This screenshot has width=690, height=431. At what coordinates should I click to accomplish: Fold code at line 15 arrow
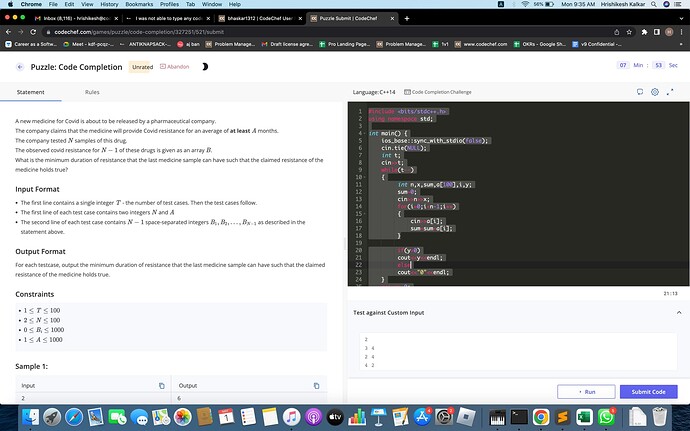click(365, 214)
